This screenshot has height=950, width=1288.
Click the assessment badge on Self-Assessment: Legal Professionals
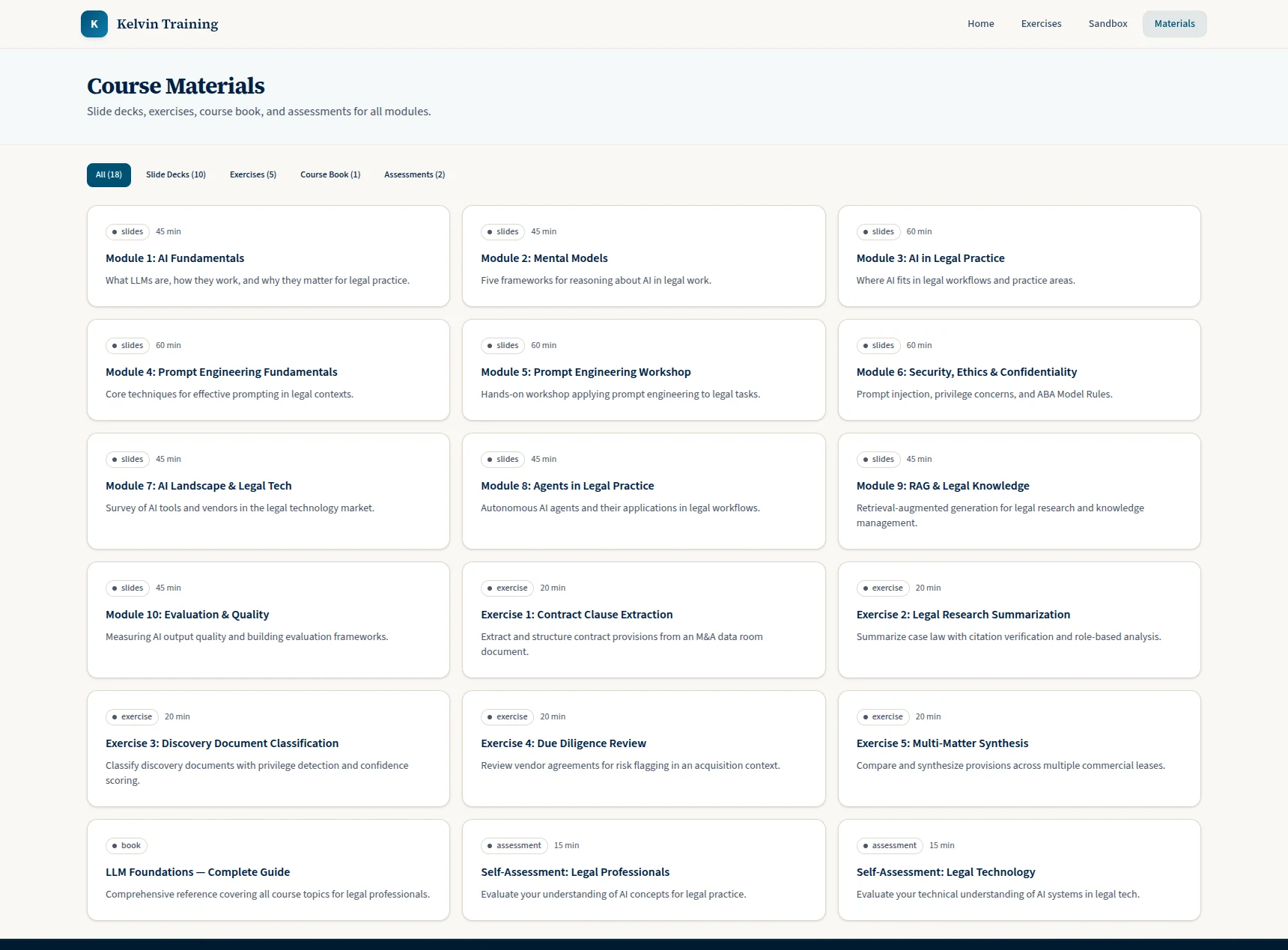click(514, 845)
